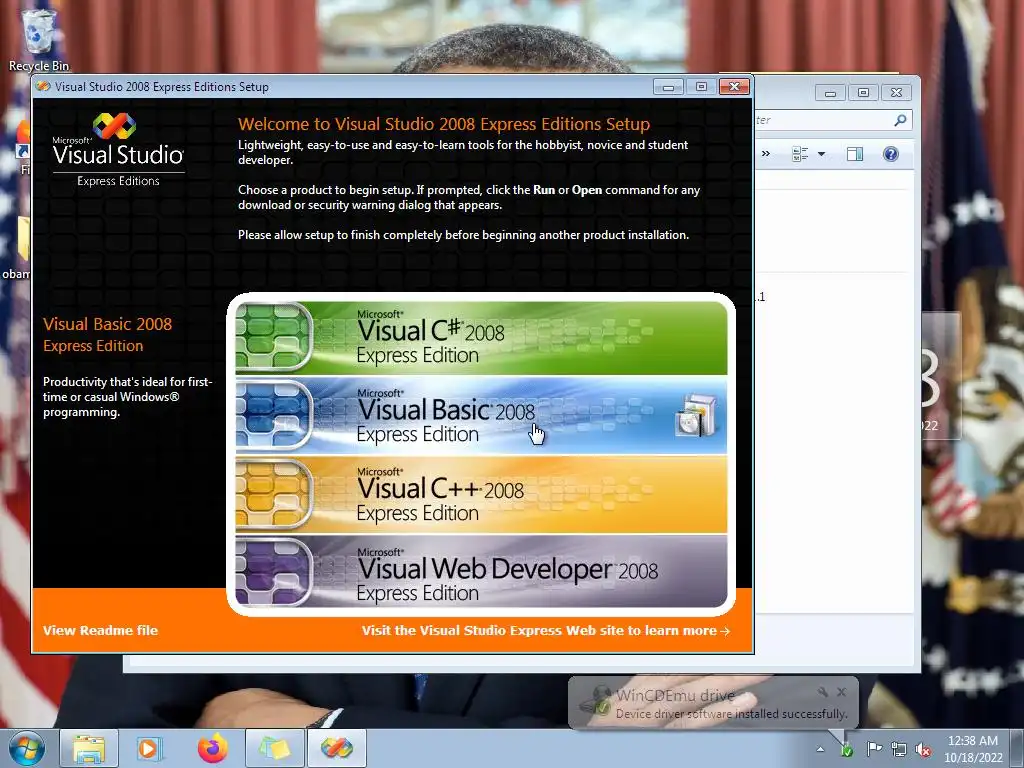Image resolution: width=1024 pixels, height=768 pixels.
Task: Maximize the background Explorer window
Action: click(863, 93)
